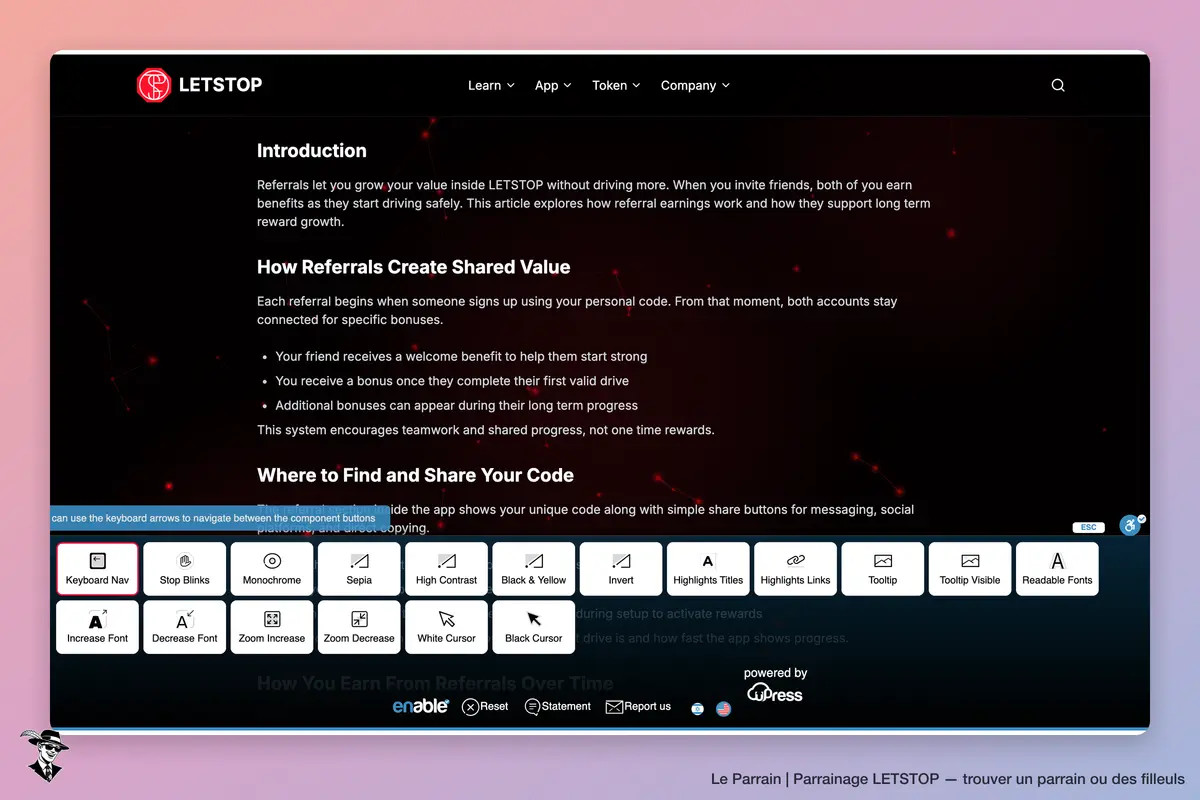1200x800 pixels.
Task: Click the Decrease Font tile
Action: [184, 627]
